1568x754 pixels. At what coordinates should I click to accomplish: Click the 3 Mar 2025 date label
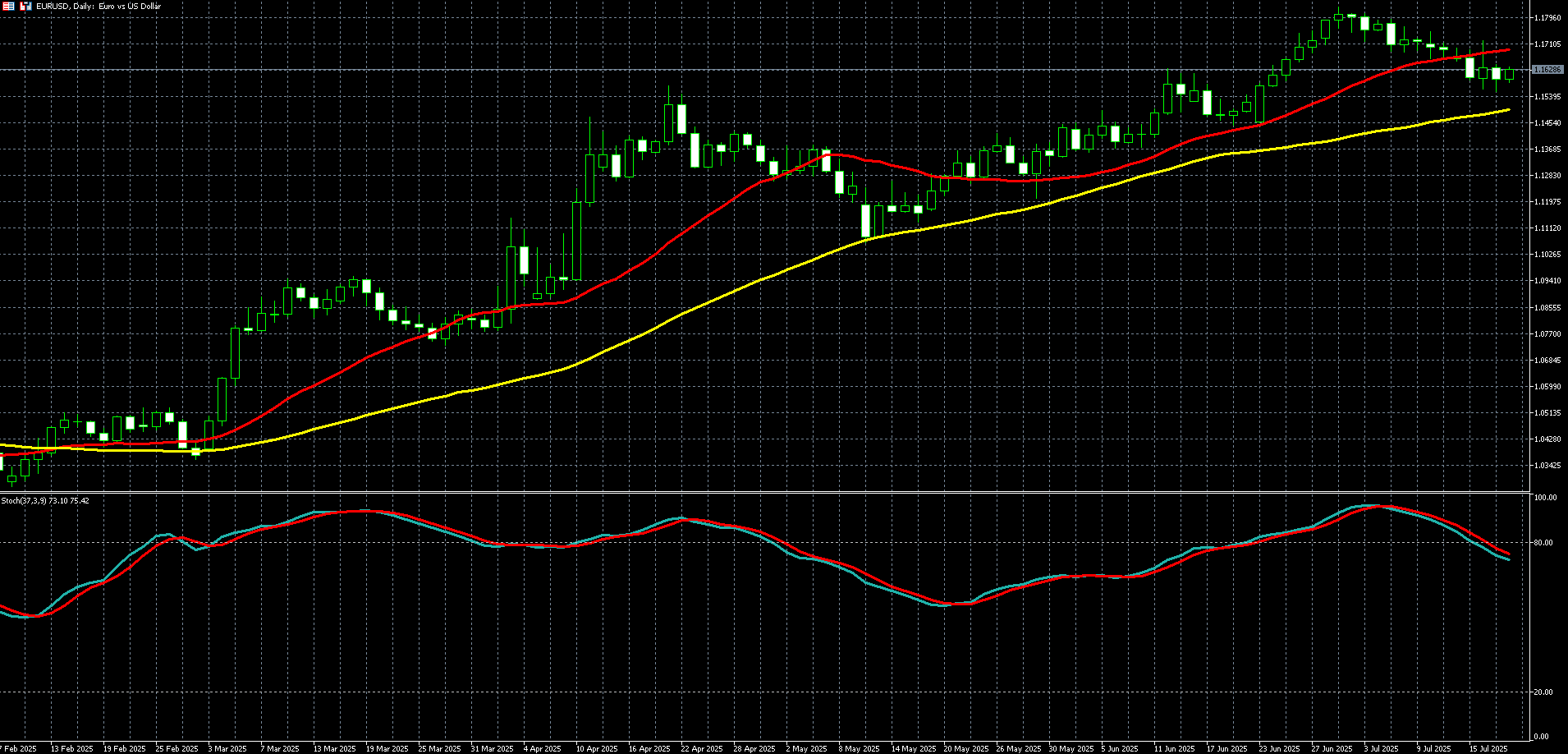click(x=227, y=748)
